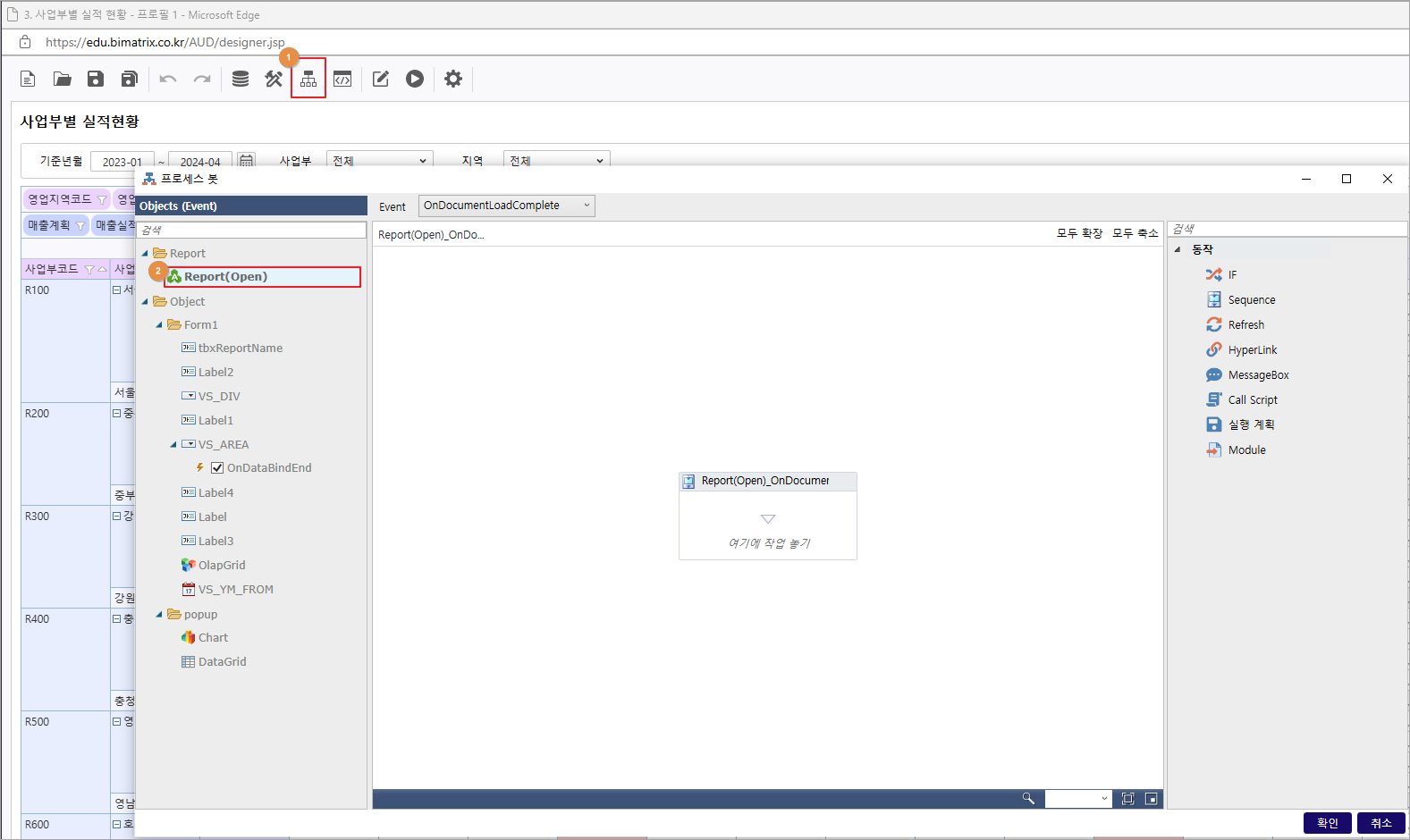The image size is (1410, 840).
Task: Collapse the R300 row group
Action: (x=116, y=516)
